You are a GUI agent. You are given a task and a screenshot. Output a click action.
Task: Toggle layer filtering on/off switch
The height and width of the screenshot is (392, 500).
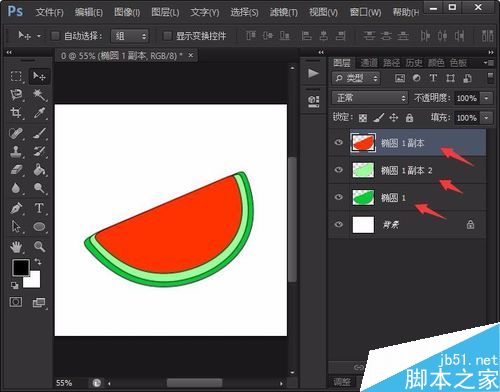coord(490,78)
